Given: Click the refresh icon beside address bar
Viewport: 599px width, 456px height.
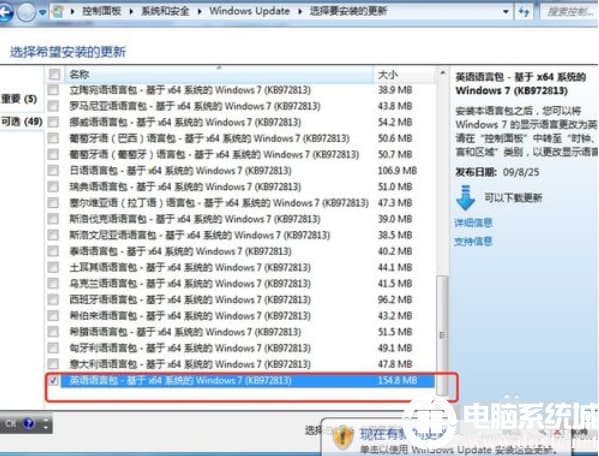Looking at the screenshot, I should tap(524, 11).
